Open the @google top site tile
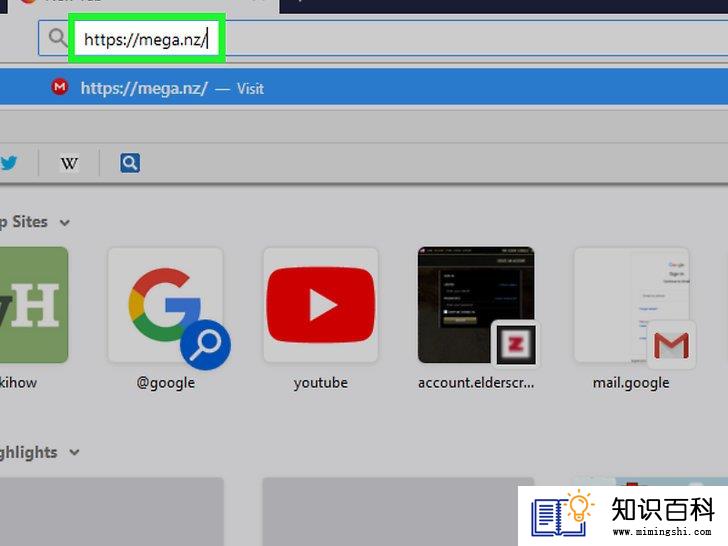The image size is (728, 546). 165,305
